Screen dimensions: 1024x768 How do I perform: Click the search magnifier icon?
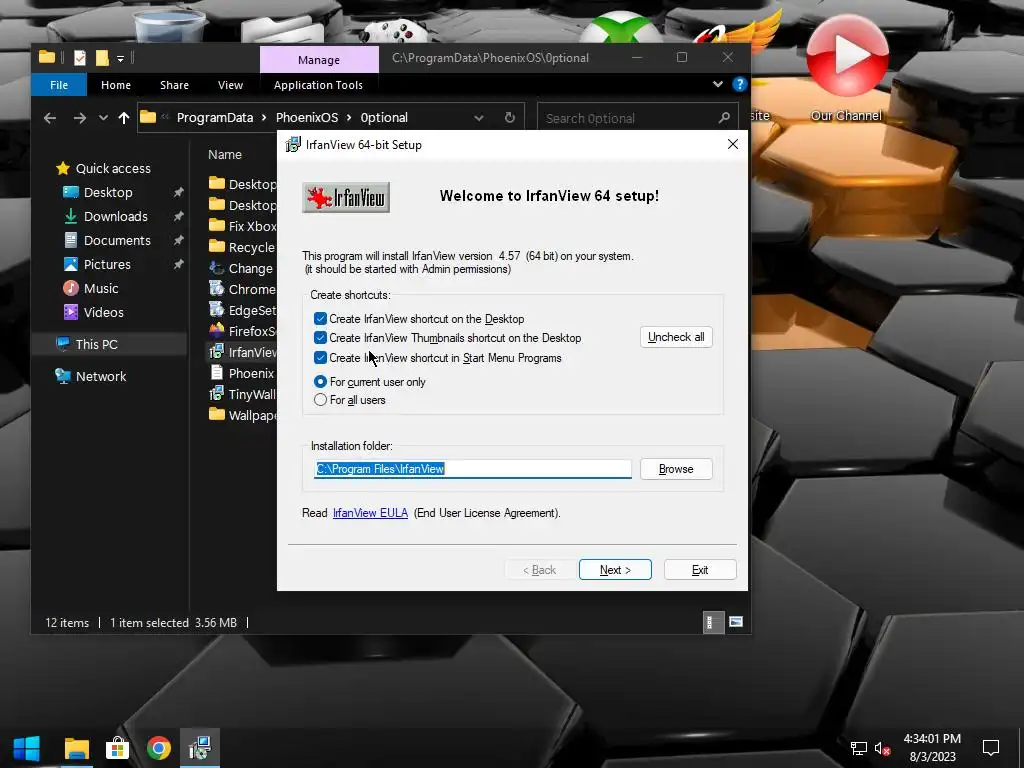pos(724,118)
